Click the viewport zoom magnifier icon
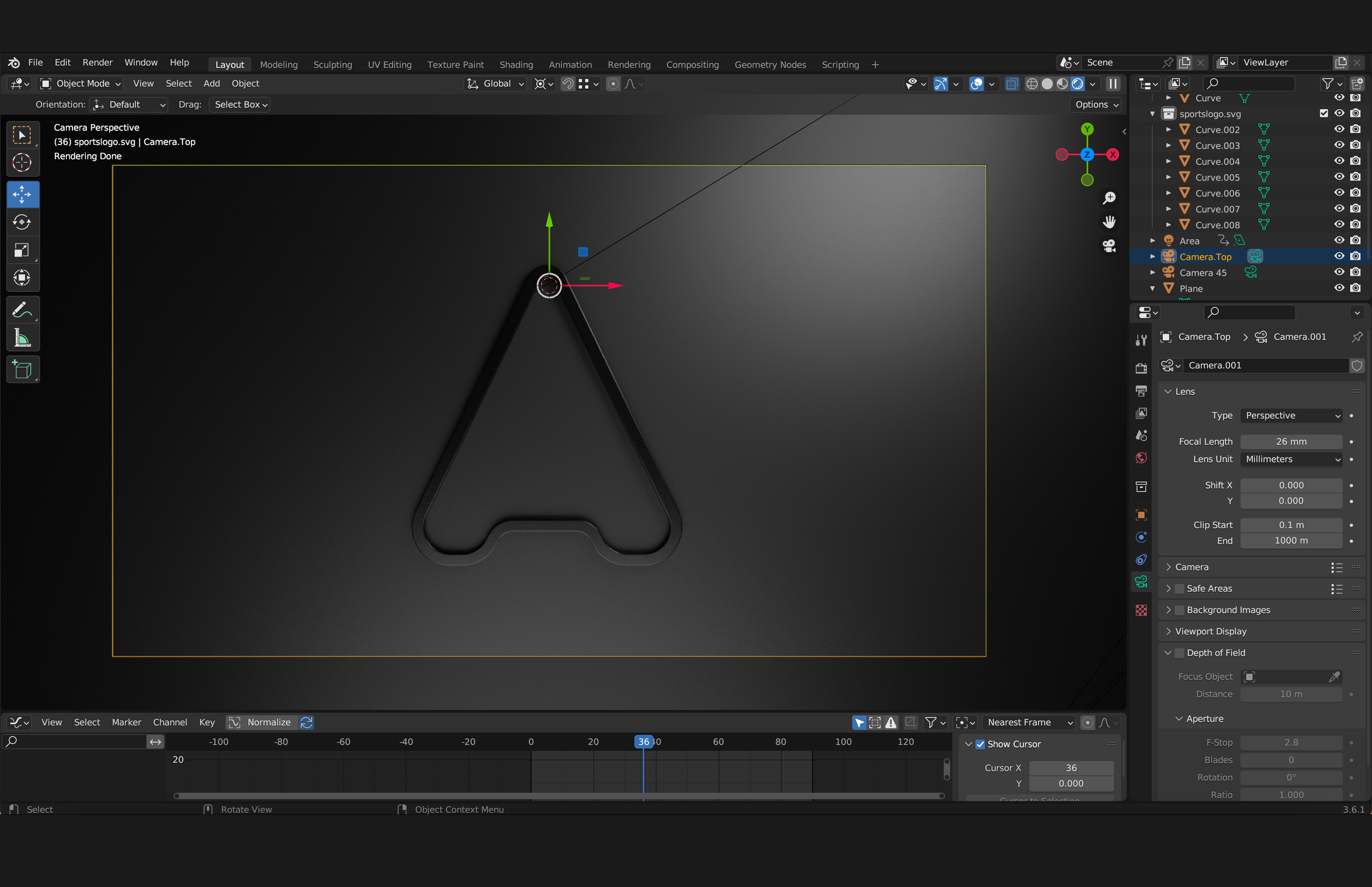This screenshot has width=1372, height=887. (x=1109, y=198)
